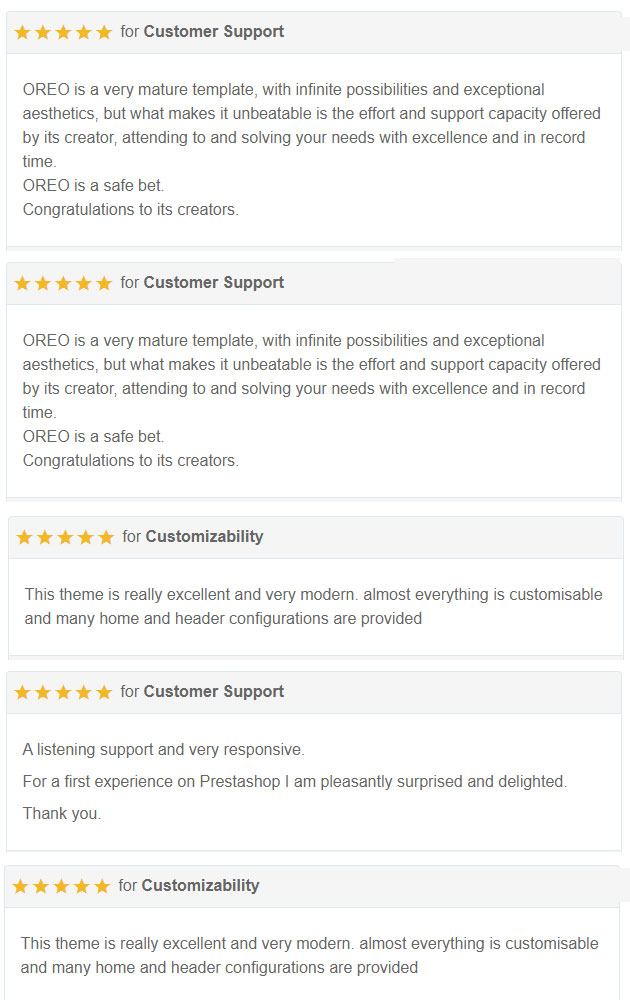Click the third star above 'A listening support' review
Screen dimensions: 630x1000
(x=63, y=692)
